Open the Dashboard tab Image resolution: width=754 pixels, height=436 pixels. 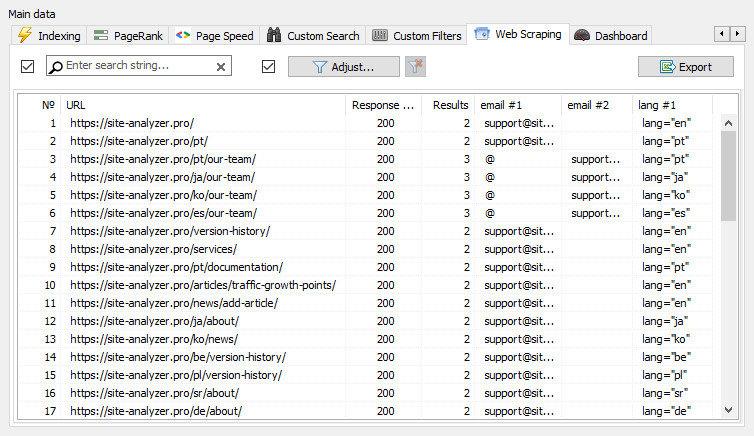click(x=611, y=36)
